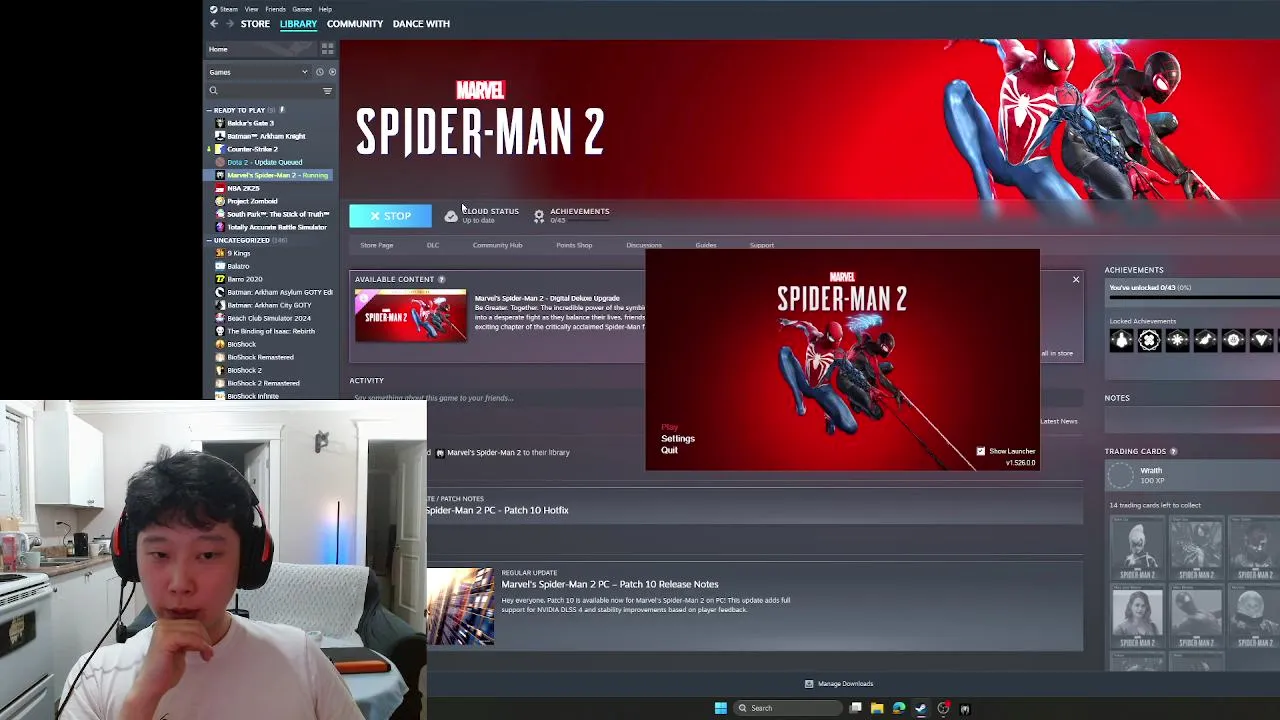Open the DLC link

pyautogui.click(x=433, y=245)
